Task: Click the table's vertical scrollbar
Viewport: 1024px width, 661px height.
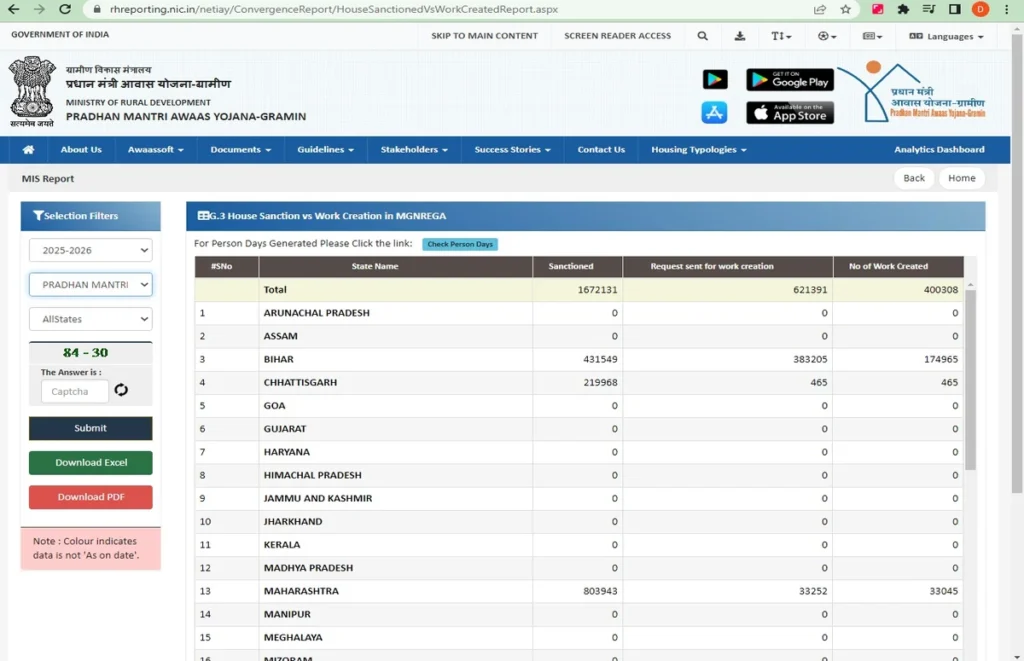Action: pos(970,379)
